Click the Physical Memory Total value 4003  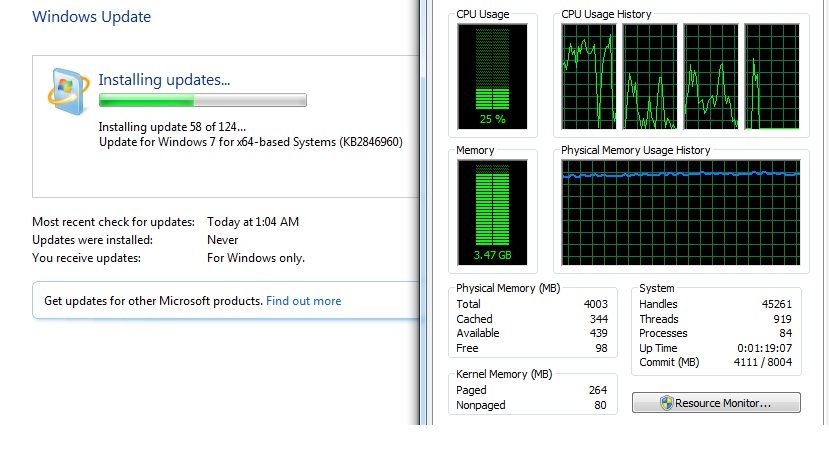coord(596,304)
